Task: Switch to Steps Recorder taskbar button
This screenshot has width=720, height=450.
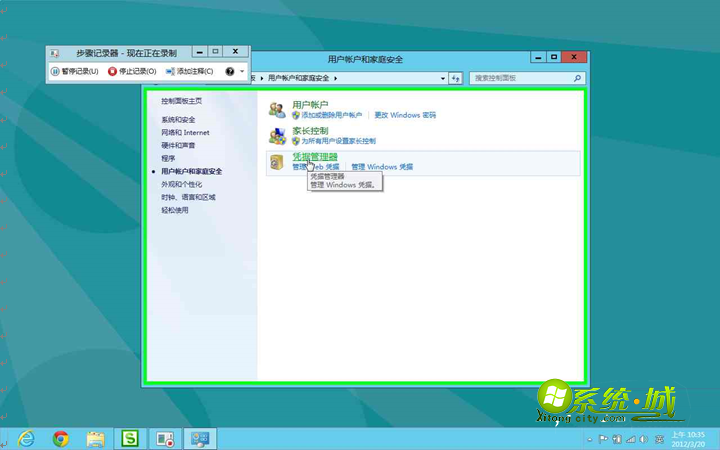Action: tap(164, 439)
